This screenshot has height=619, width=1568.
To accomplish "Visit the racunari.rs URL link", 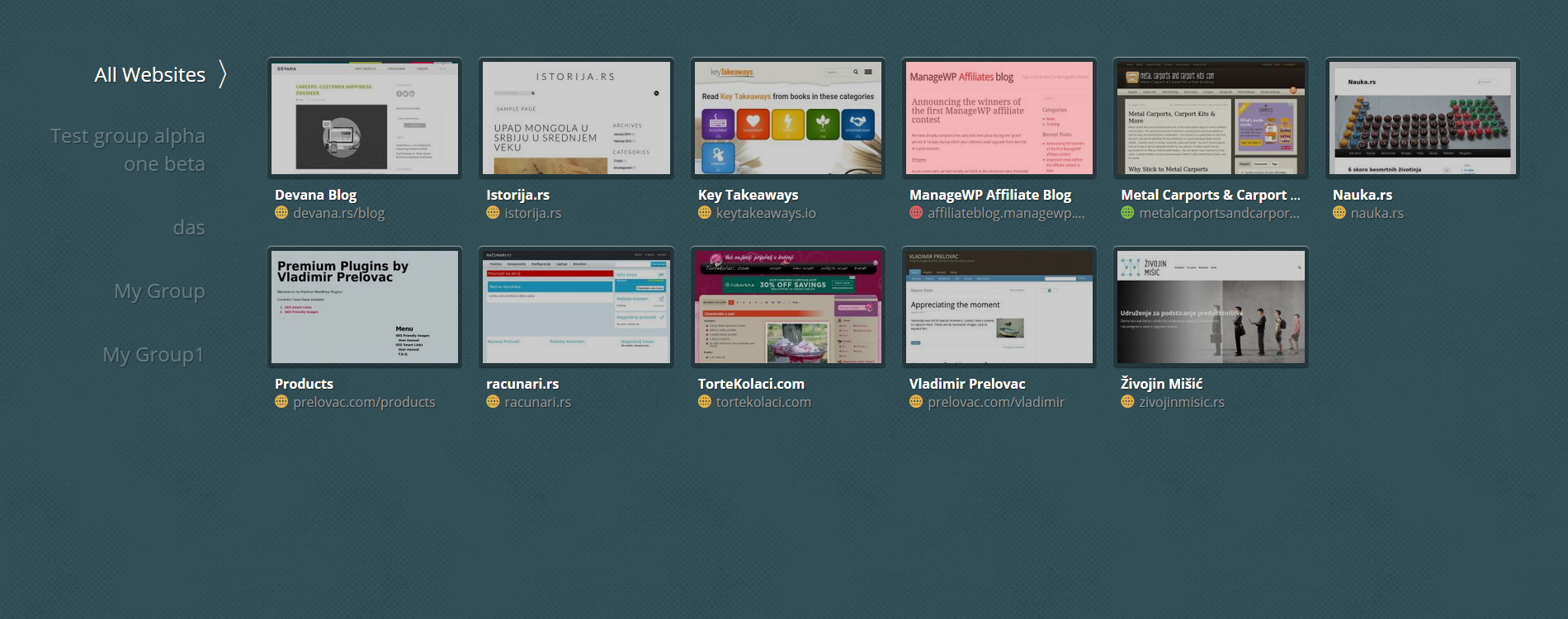I will pyautogui.click(x=537, y=402).
